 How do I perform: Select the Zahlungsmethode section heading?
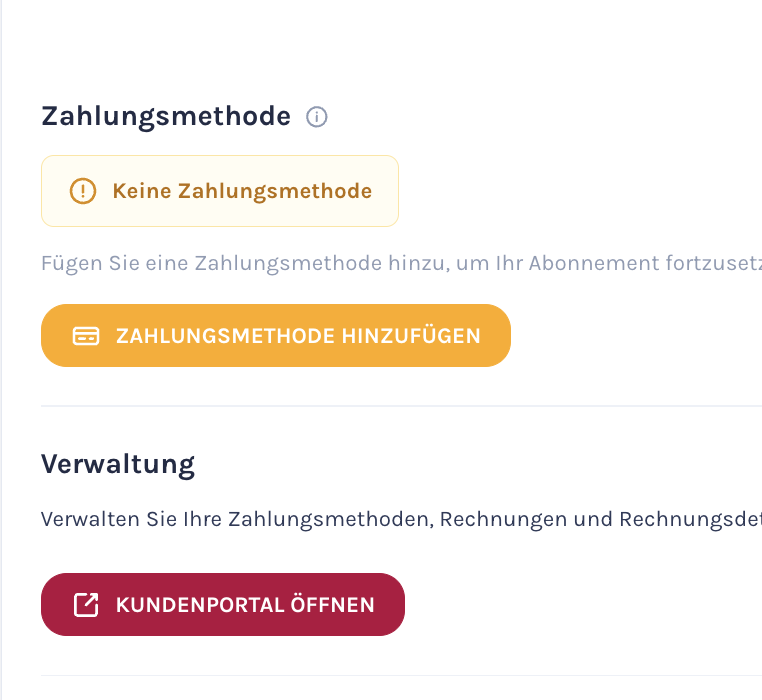(166, 117)
